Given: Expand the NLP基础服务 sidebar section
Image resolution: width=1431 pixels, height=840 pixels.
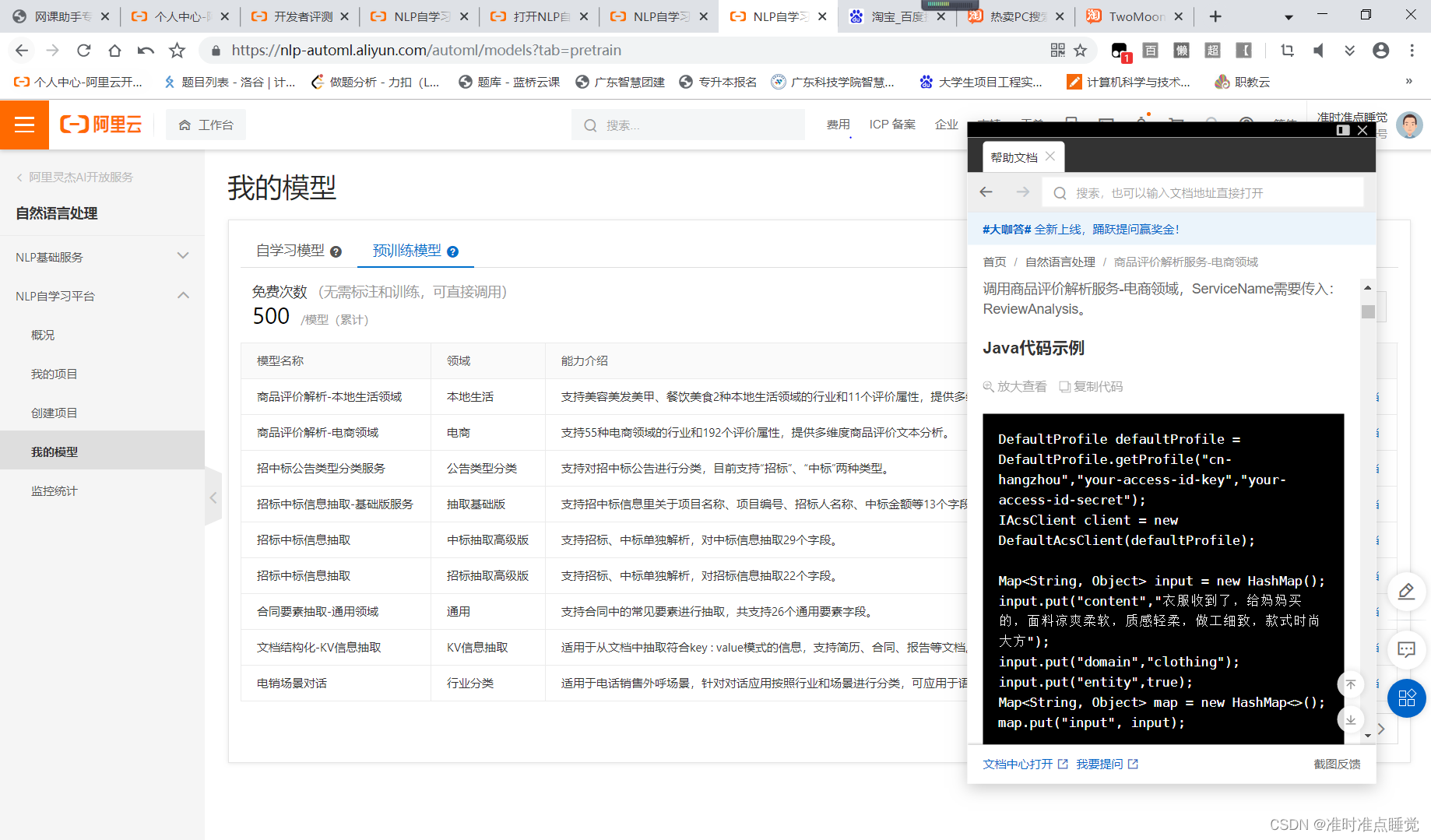Looking at the screenshot, I should click(184, 256).
